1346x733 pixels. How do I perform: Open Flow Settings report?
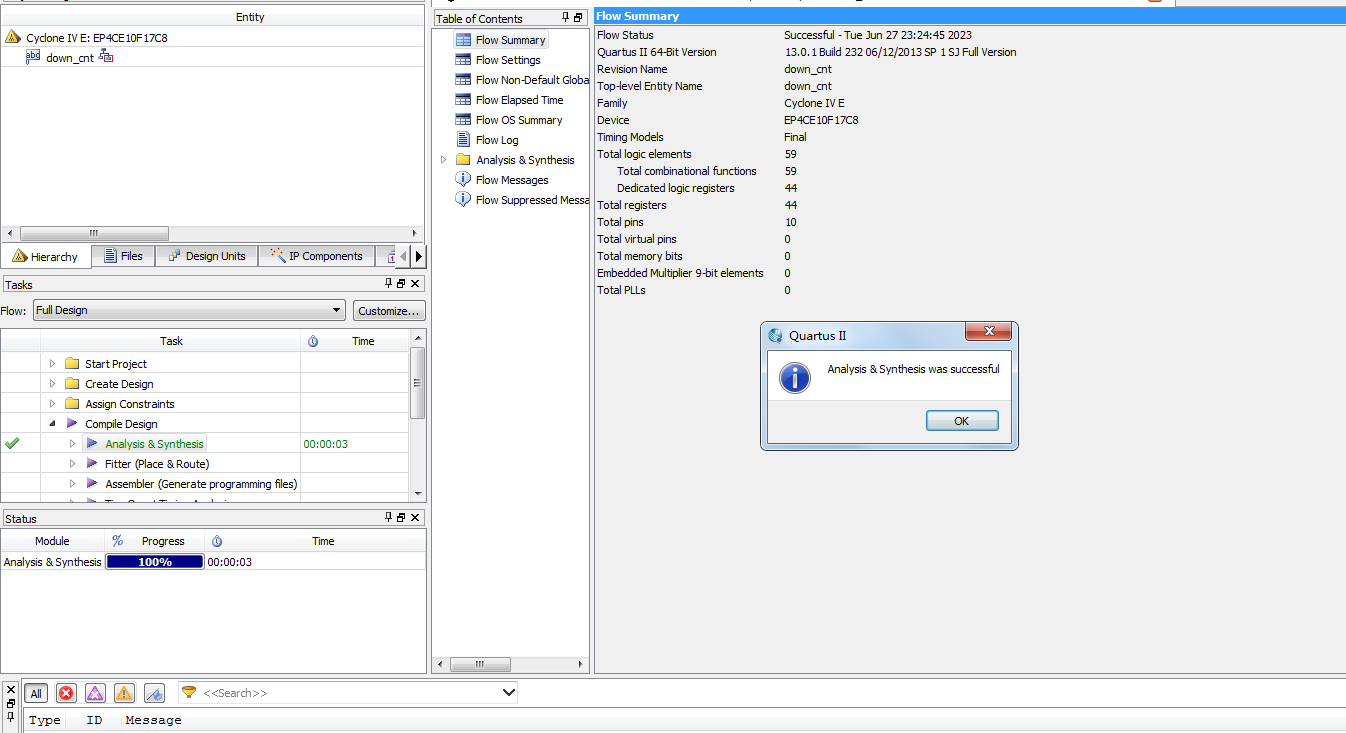click(508, 60)
